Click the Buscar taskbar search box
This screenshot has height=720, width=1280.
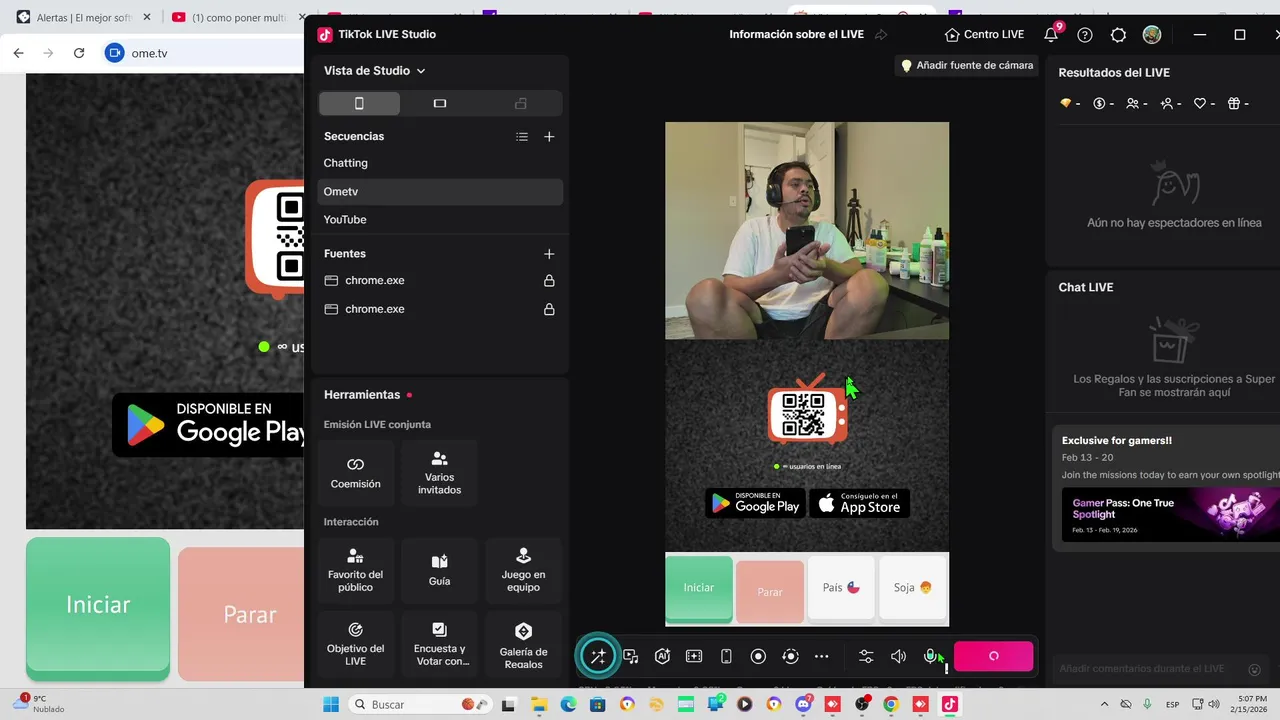tap(420, 705)
